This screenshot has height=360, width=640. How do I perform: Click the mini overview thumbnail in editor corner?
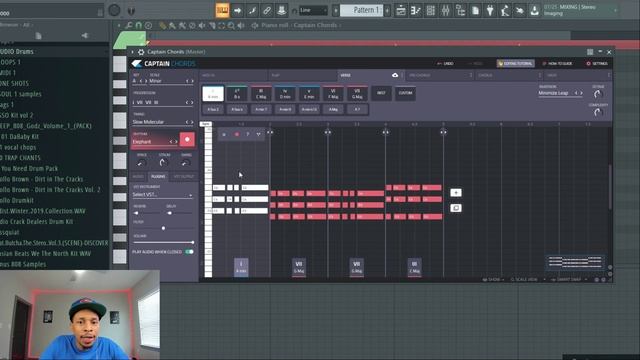[575, 262]
